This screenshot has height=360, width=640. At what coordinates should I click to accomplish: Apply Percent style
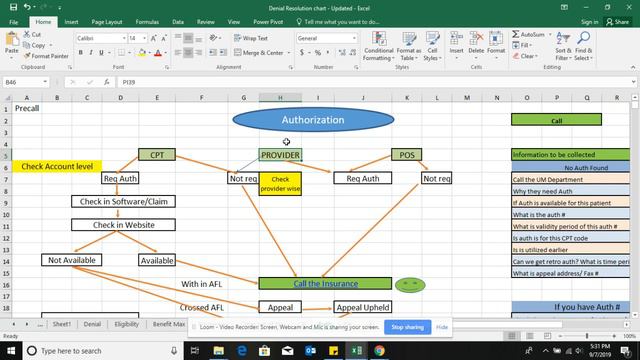point(318,53)
